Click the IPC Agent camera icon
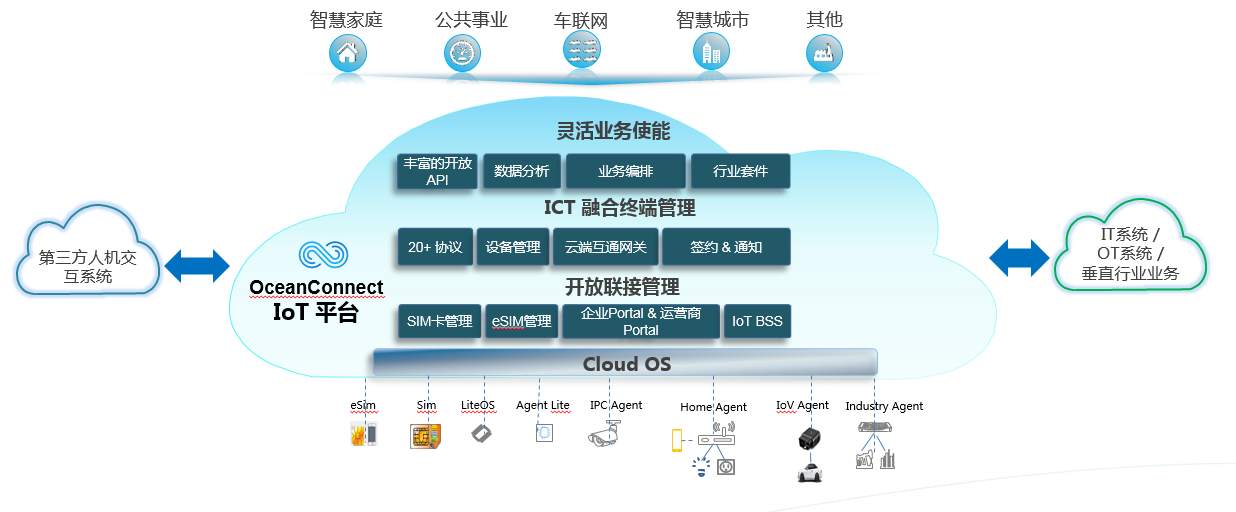This screenshot has height=512, width=1236. [604, 433]
